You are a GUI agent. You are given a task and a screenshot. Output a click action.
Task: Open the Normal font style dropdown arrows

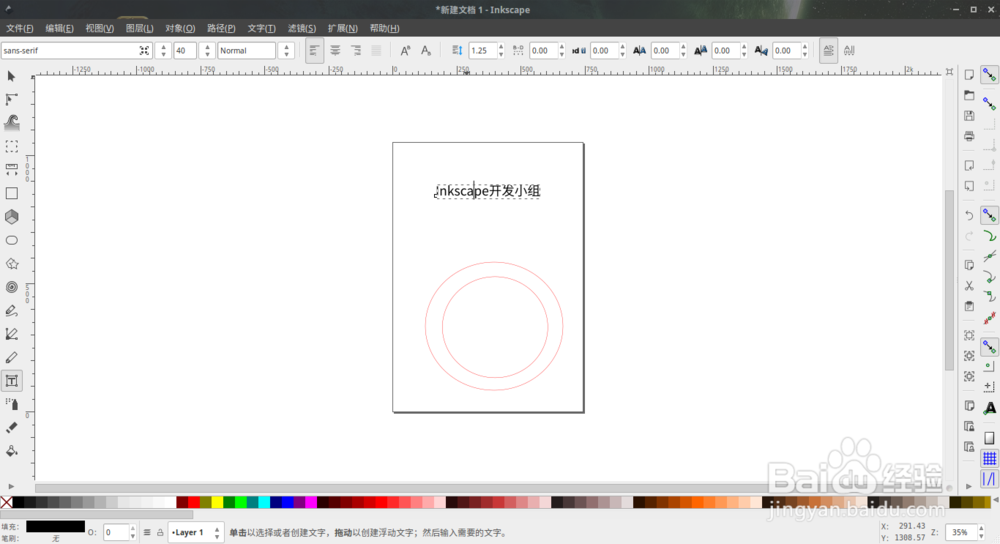point(286,50)
